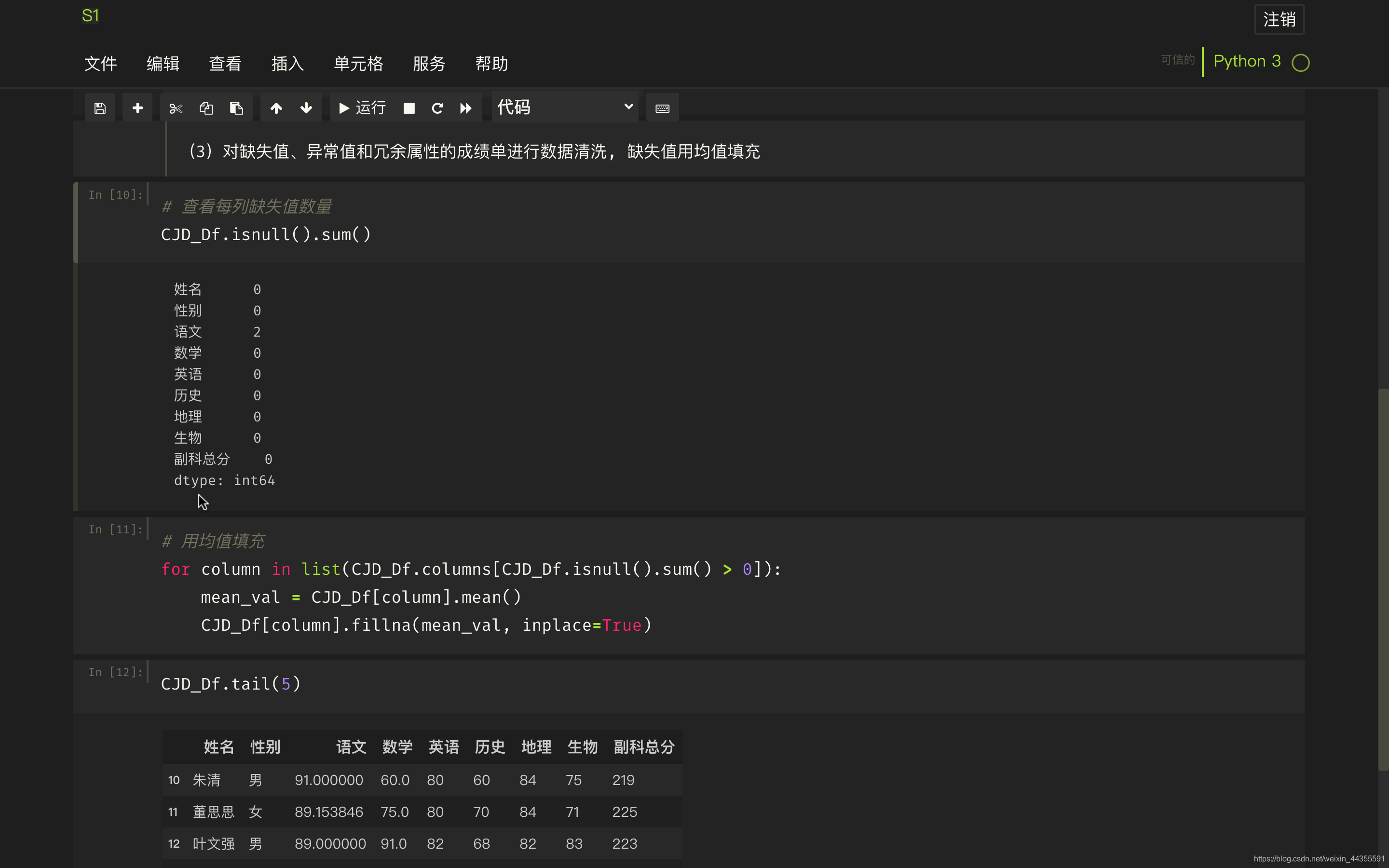Click the comment 用均值填充
The width and height of the screenshot is (1389, 868).
click(214, 542)
